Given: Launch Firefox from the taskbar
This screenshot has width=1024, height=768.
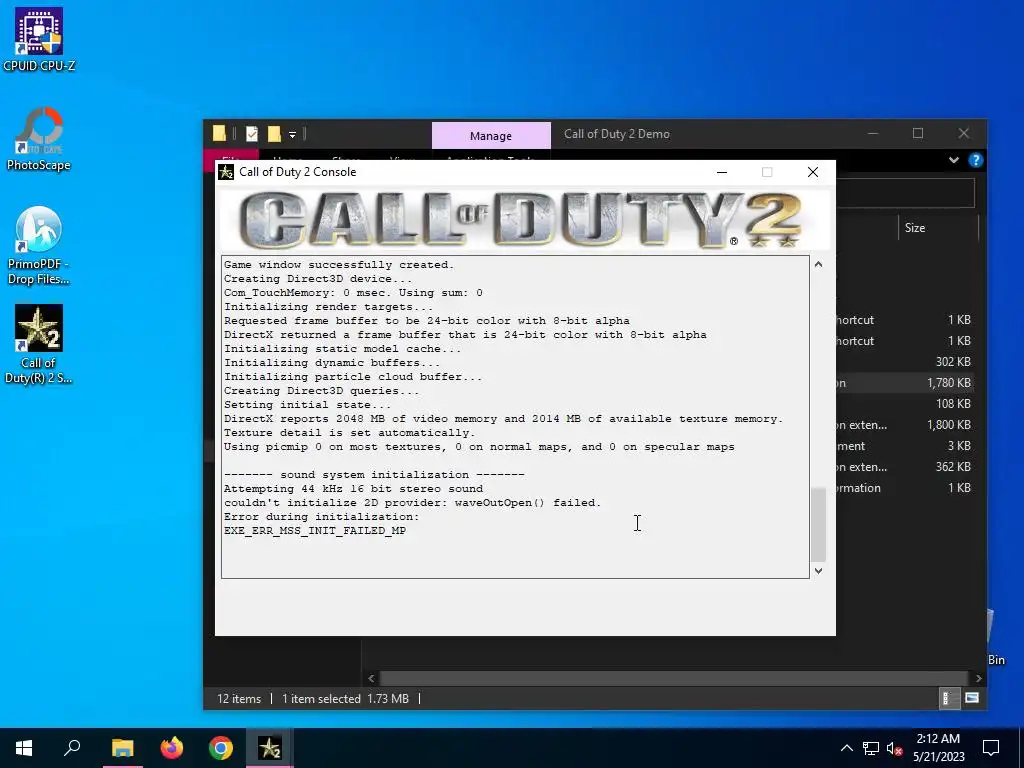Looking at the screenshot, I should click(x=172, y=748).
